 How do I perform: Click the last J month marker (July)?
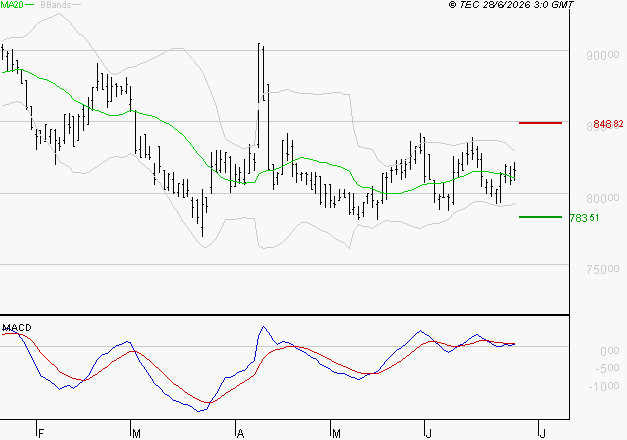click(x=542, y=434)
